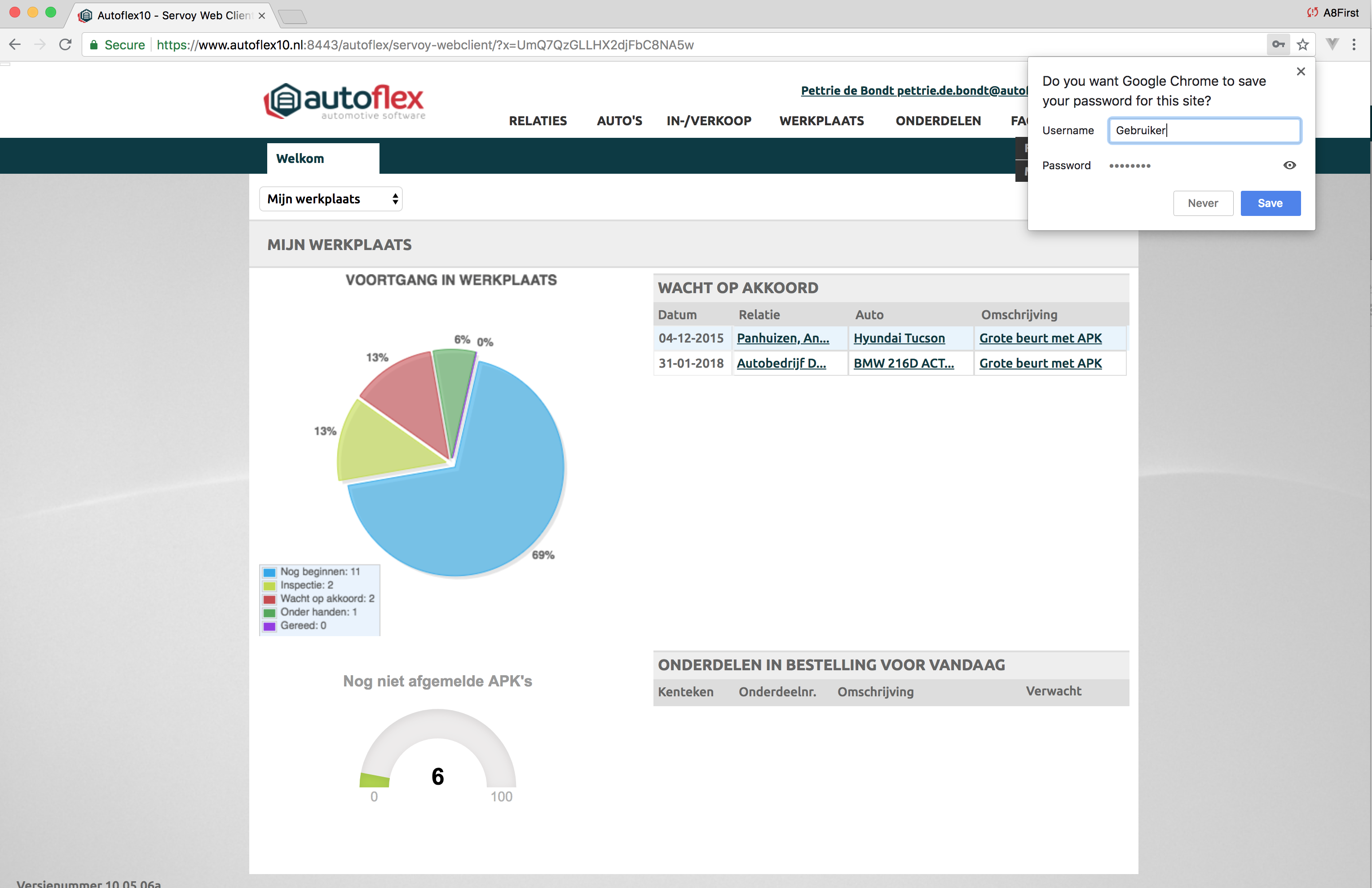Click the Autoflex logo
Viewport: 1372px width, 888px height.
tap(344, 101)
